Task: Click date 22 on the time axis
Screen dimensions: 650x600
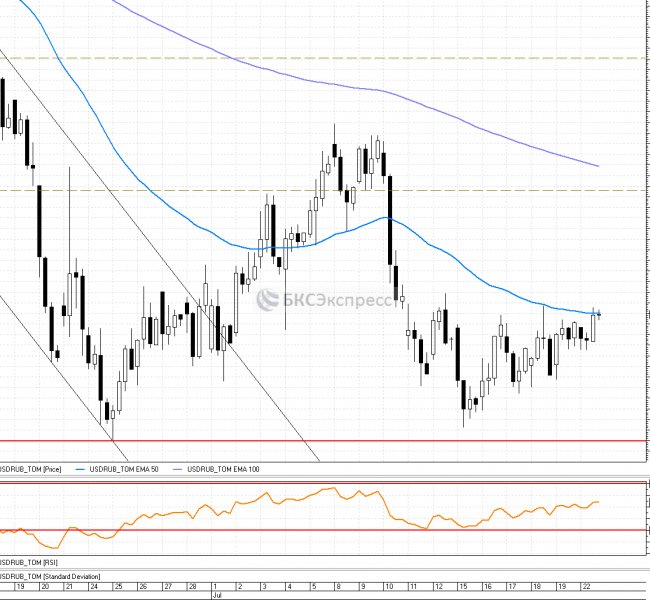Action: coord(592,587)
